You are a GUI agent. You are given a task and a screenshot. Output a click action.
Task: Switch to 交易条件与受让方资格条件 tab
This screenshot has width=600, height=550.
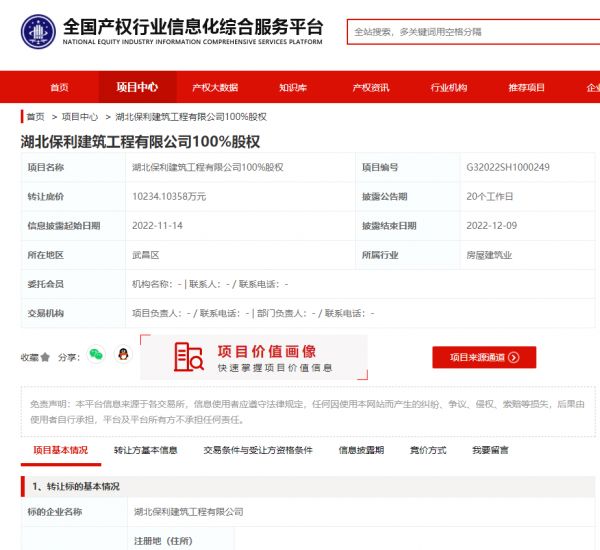[x=258, y=450]
